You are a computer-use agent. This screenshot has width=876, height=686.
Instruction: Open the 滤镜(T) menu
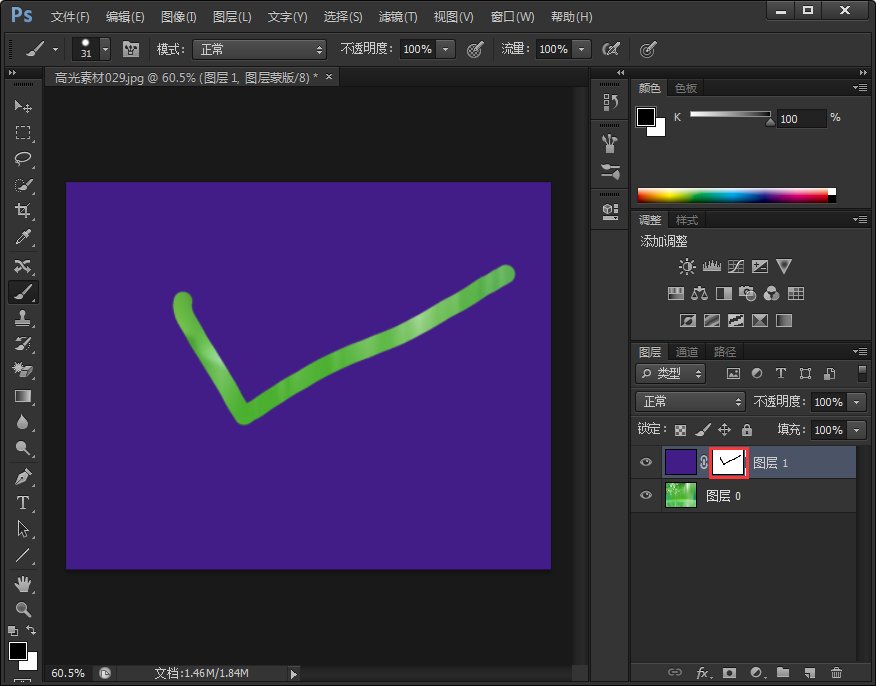pyautogui.click(x=398, y=17)
